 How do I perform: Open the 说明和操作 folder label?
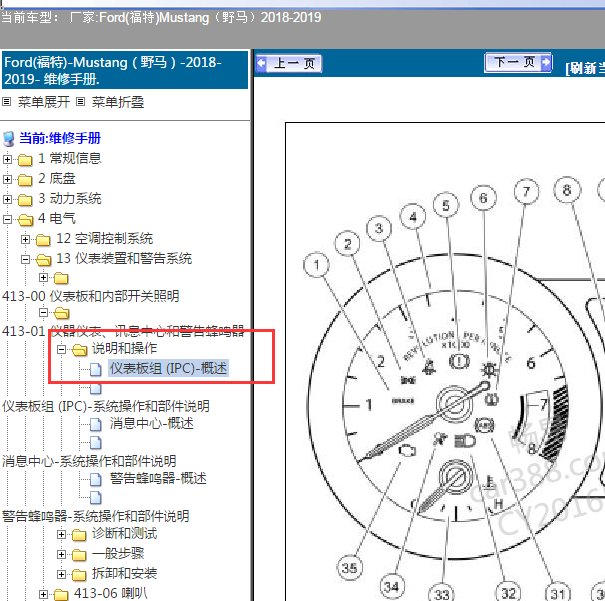(x=124, y=348)
